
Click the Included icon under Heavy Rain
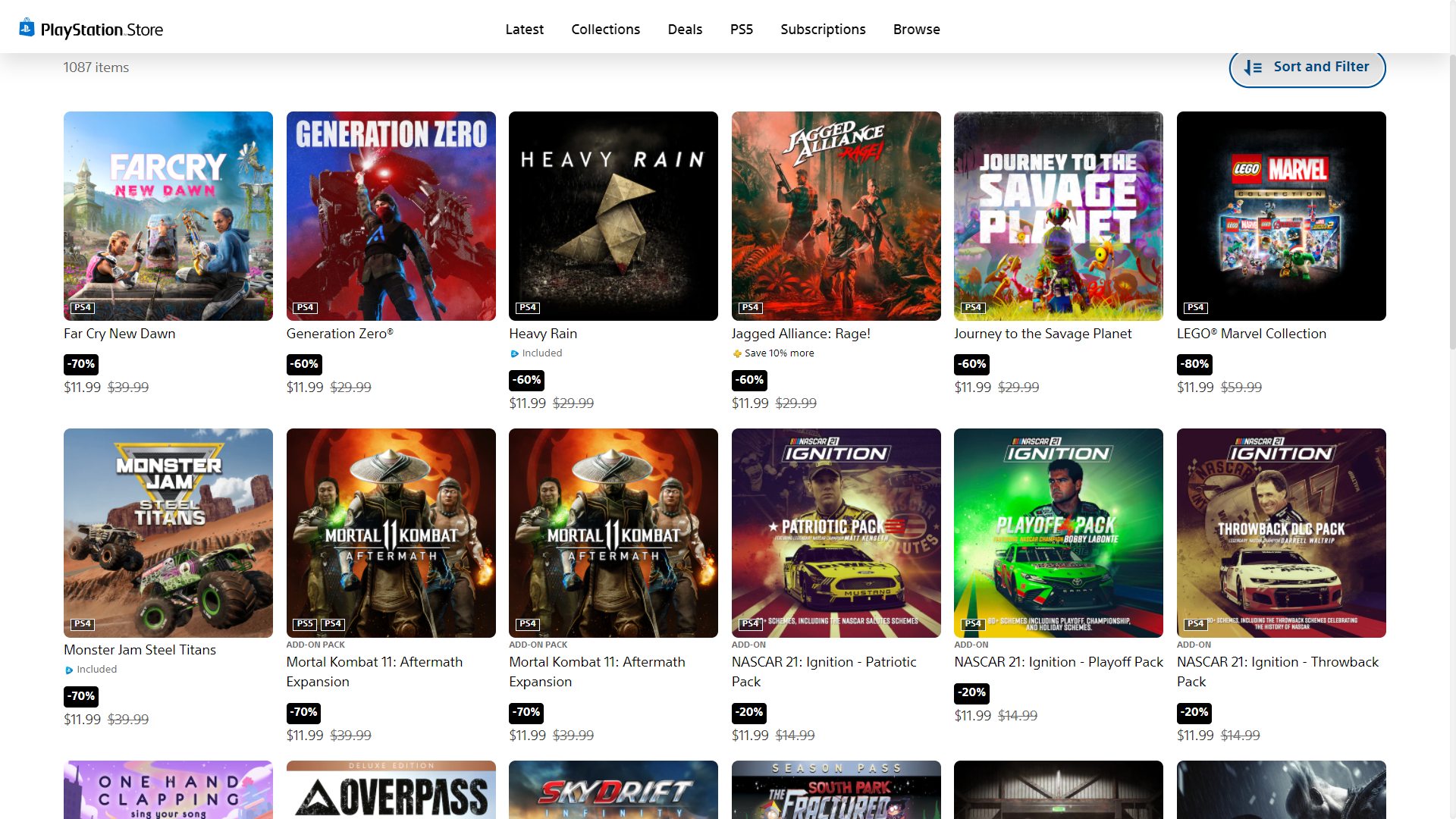[x=514, y=353]
